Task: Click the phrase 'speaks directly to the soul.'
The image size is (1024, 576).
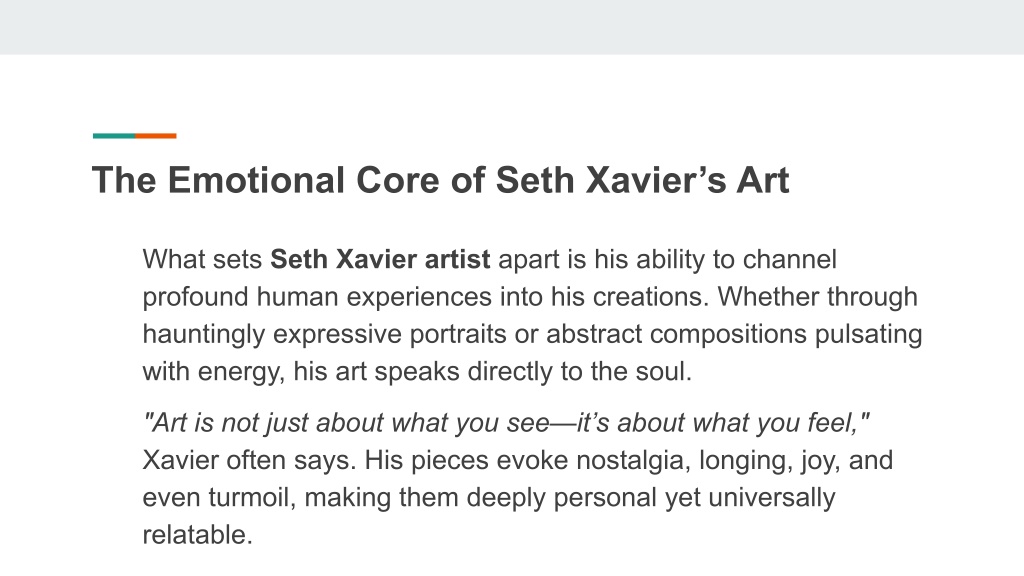Action: [x=533, y=372]
